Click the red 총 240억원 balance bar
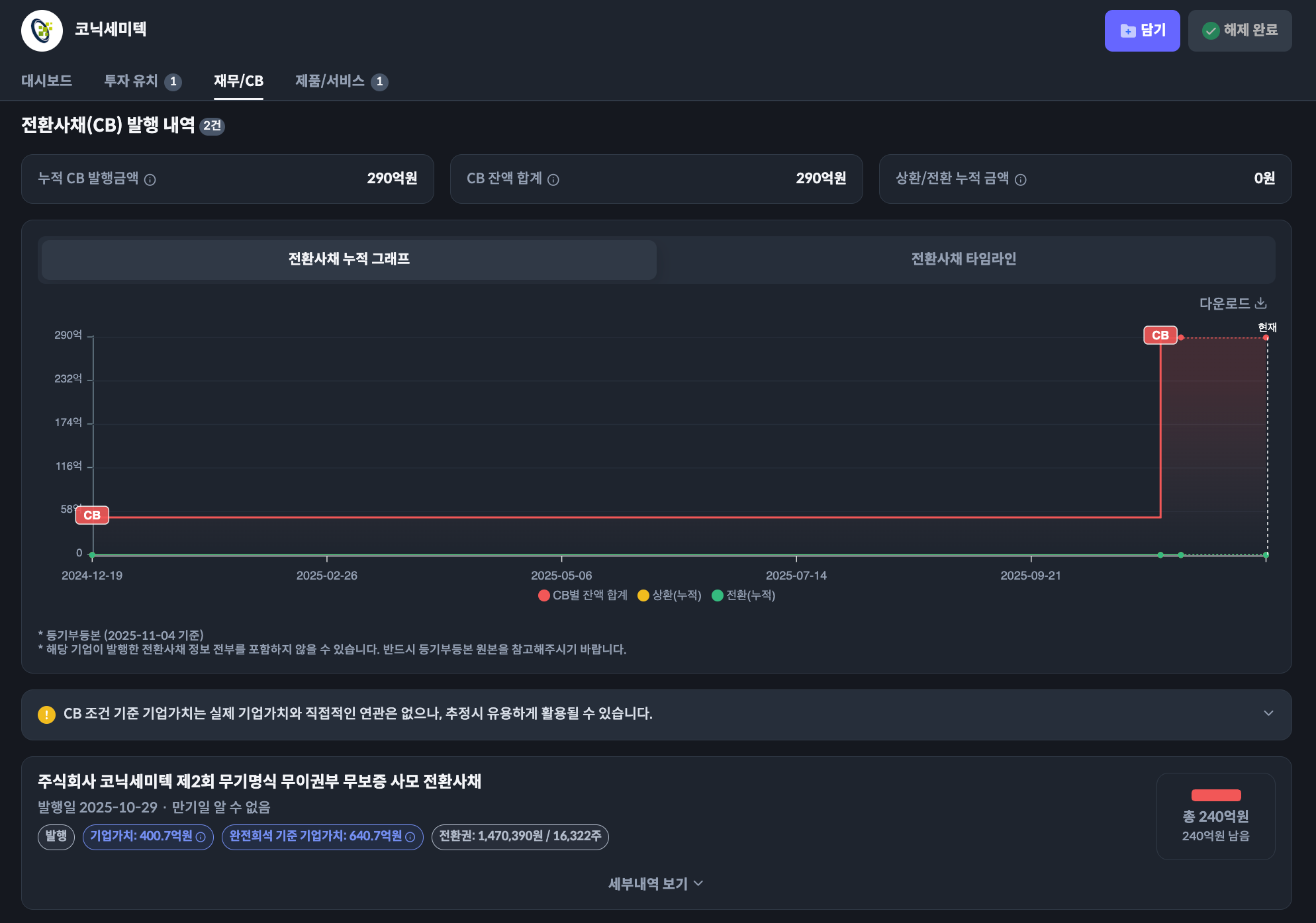 pyautogui.click(x=1216, y=795)
